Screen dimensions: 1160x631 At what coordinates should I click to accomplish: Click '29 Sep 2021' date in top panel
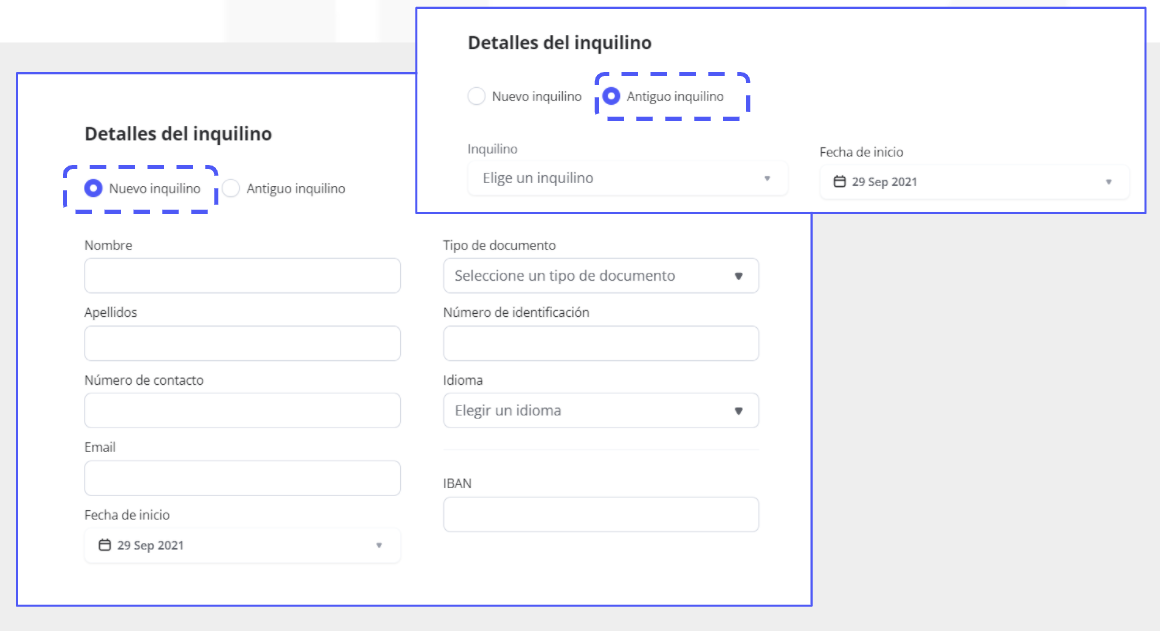click(884, 182)
